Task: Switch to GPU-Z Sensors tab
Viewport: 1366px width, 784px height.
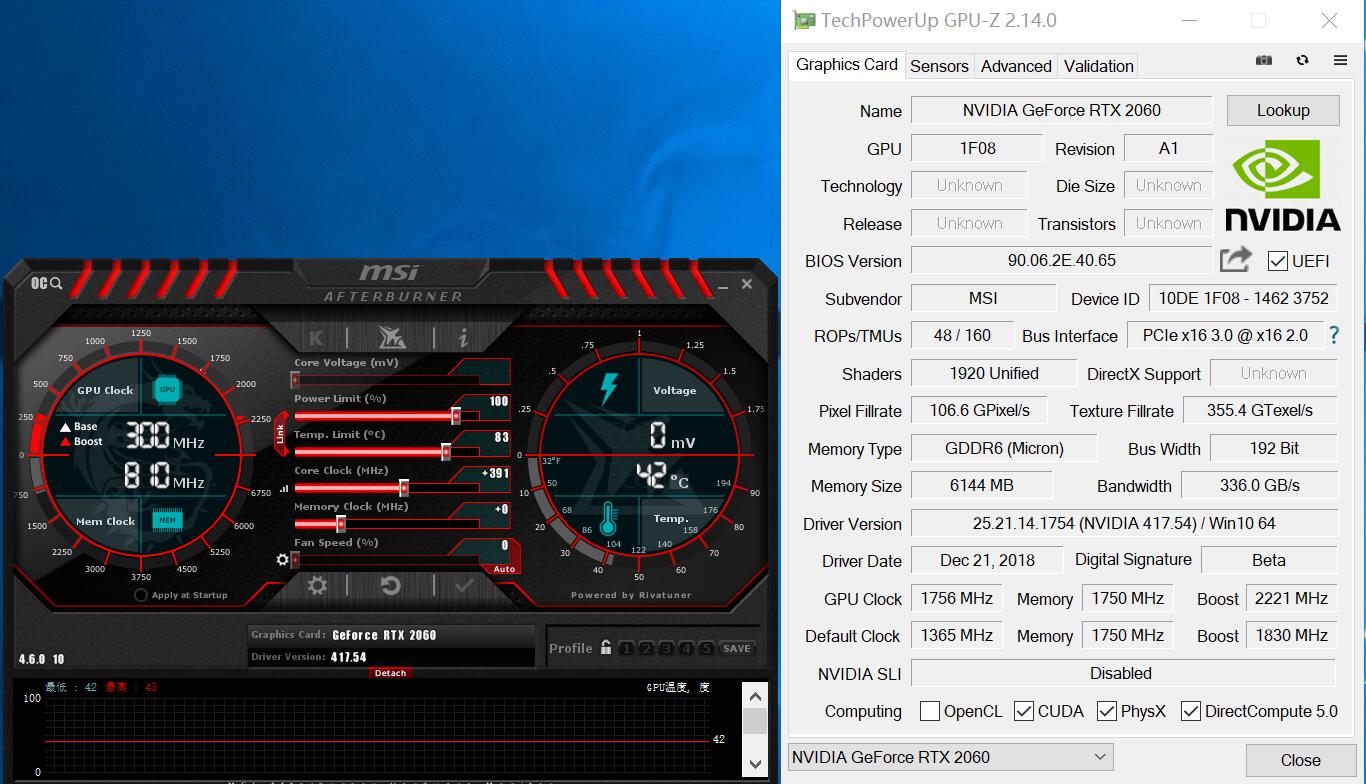Action: pyautogui.click(x=939, y=66)
